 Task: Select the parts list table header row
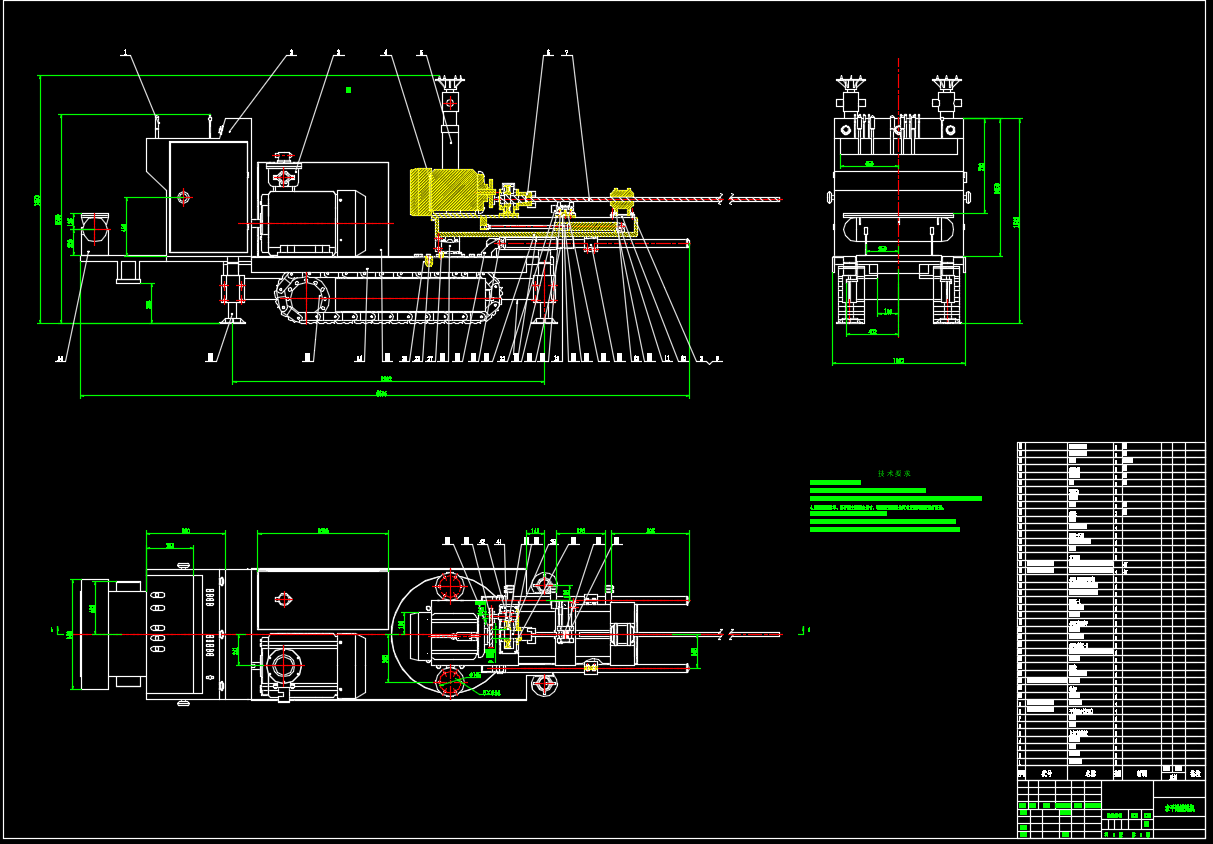tap(1110, 773)
